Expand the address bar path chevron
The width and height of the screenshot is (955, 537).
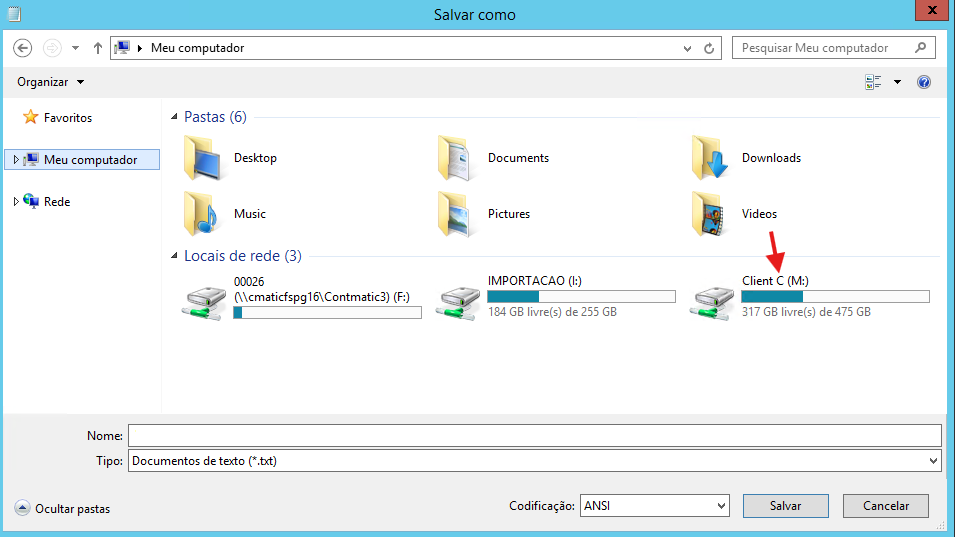coord(140,48)
